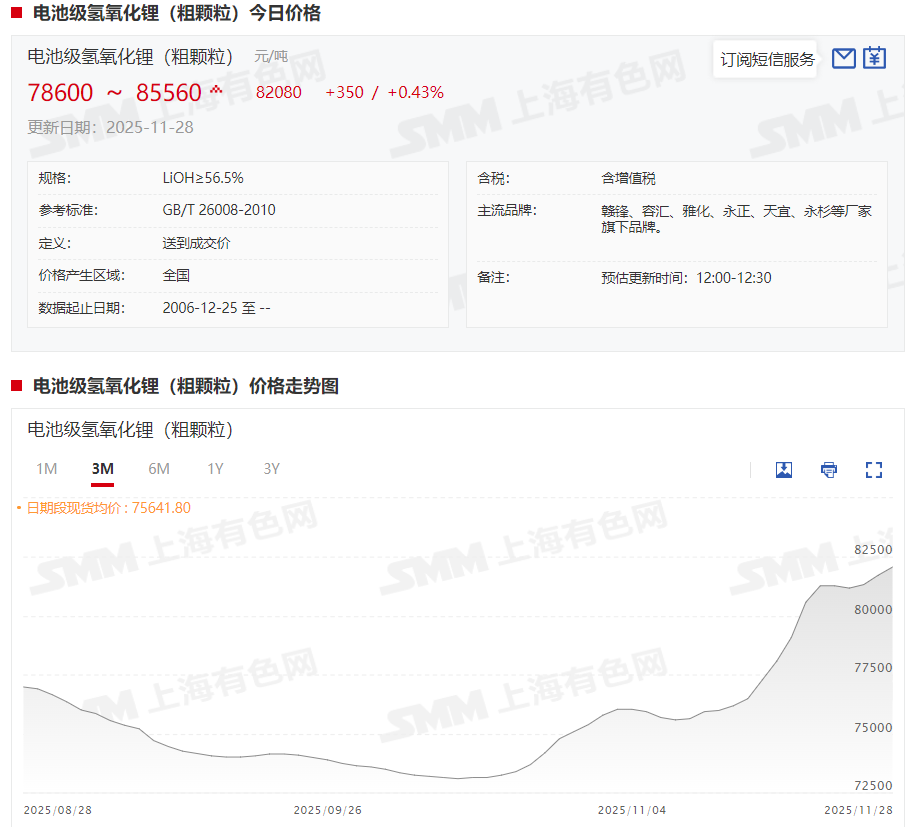Viewport: 913px width, 827px height.
Task: Show the 1Y price trend
Action: (x=215, y=469)
